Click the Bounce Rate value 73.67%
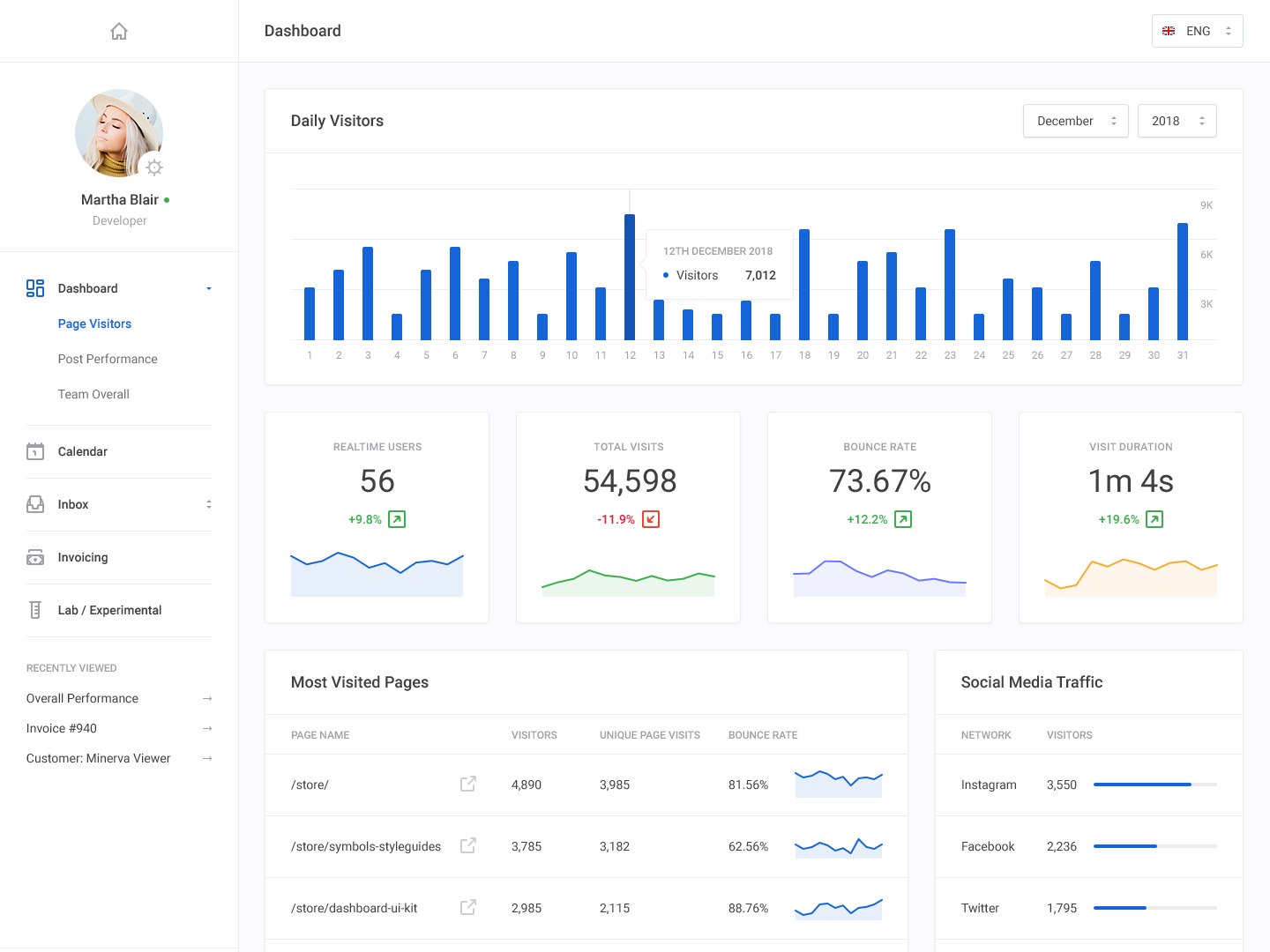 (x=880, y=481)
